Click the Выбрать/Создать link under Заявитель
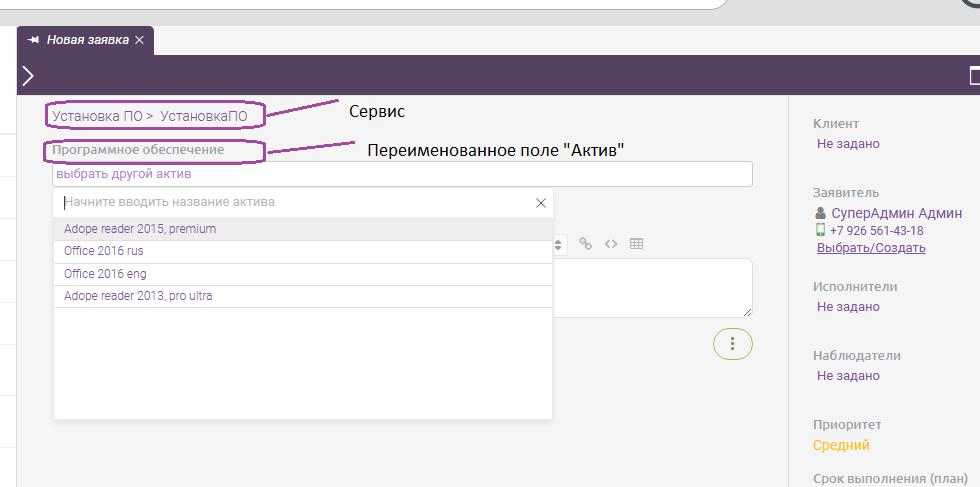 pyautogui.click(x=871, y=247)
